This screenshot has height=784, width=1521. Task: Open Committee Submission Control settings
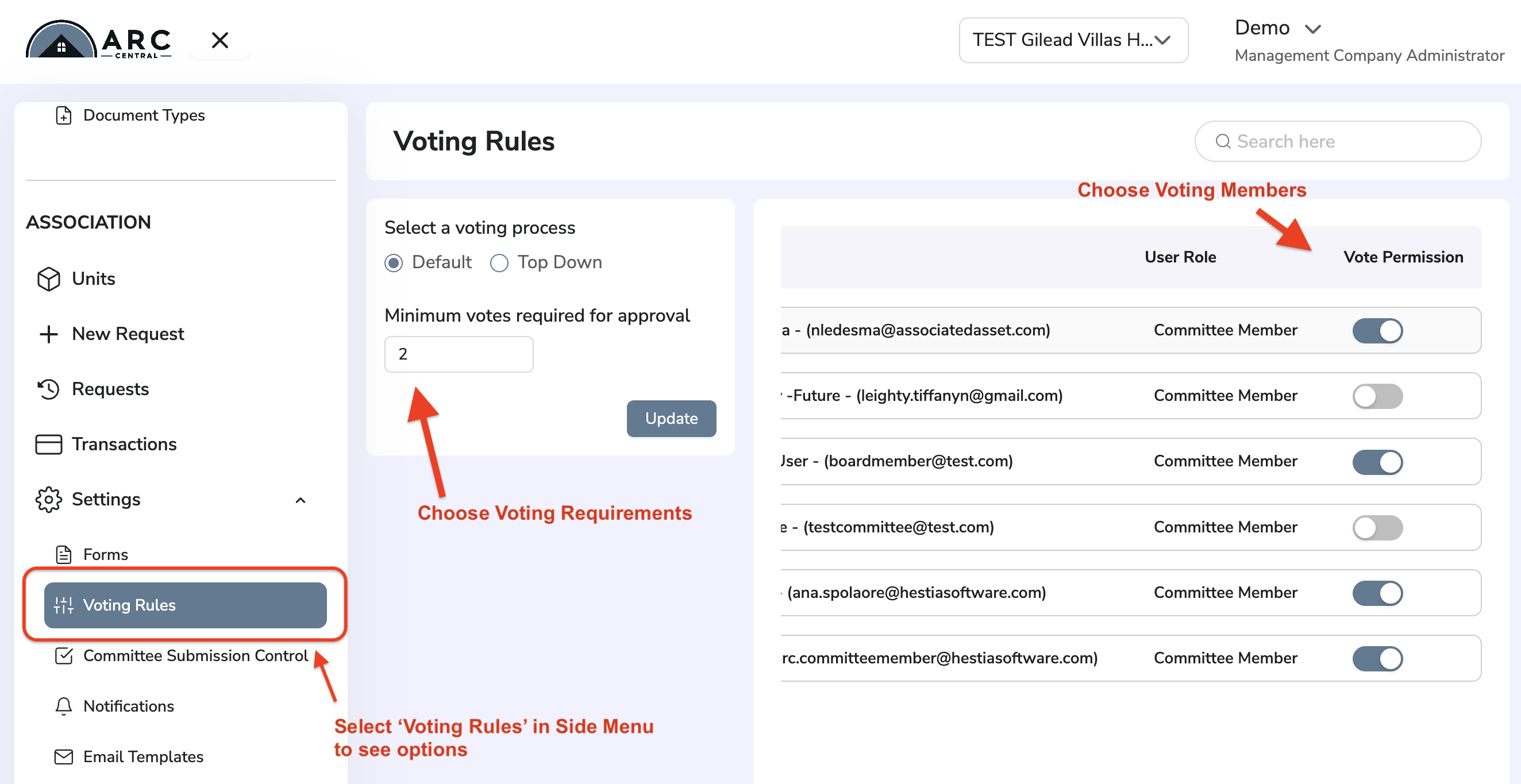click(195, 655)
